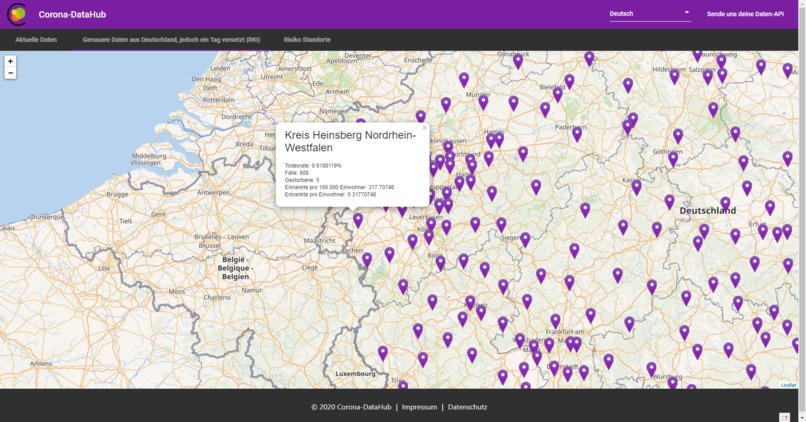Open the Risiko Standorte tab

pyautogui.click(x=307, y=40)
